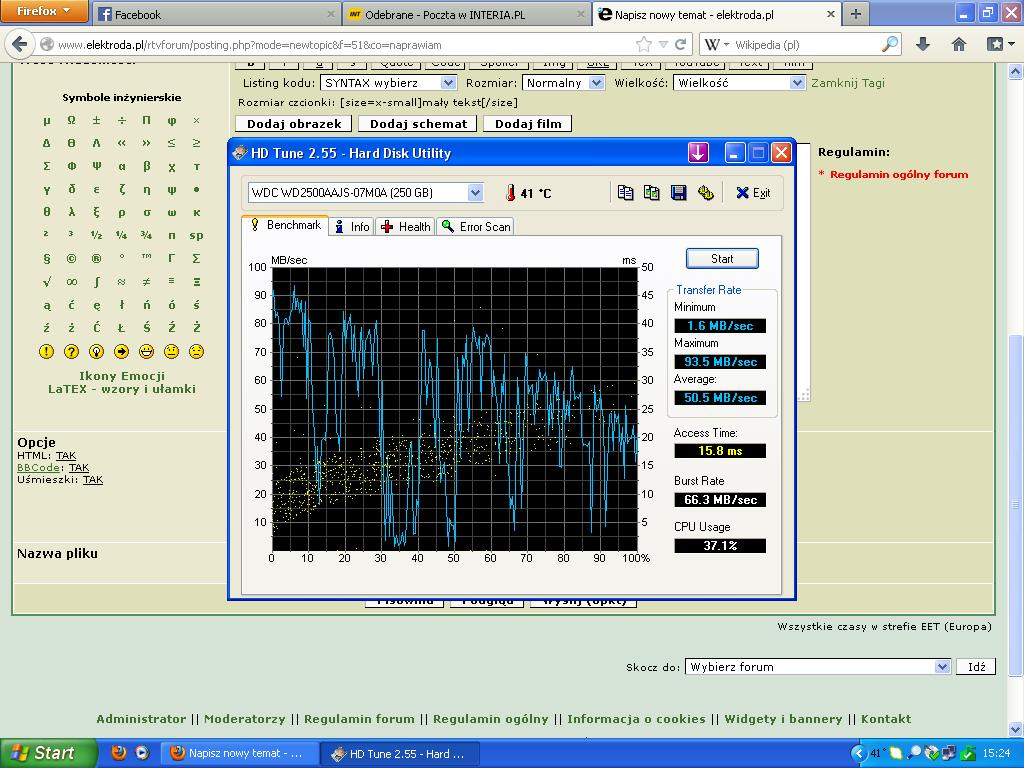Click the Dodaj schemat button

(418, 123)
